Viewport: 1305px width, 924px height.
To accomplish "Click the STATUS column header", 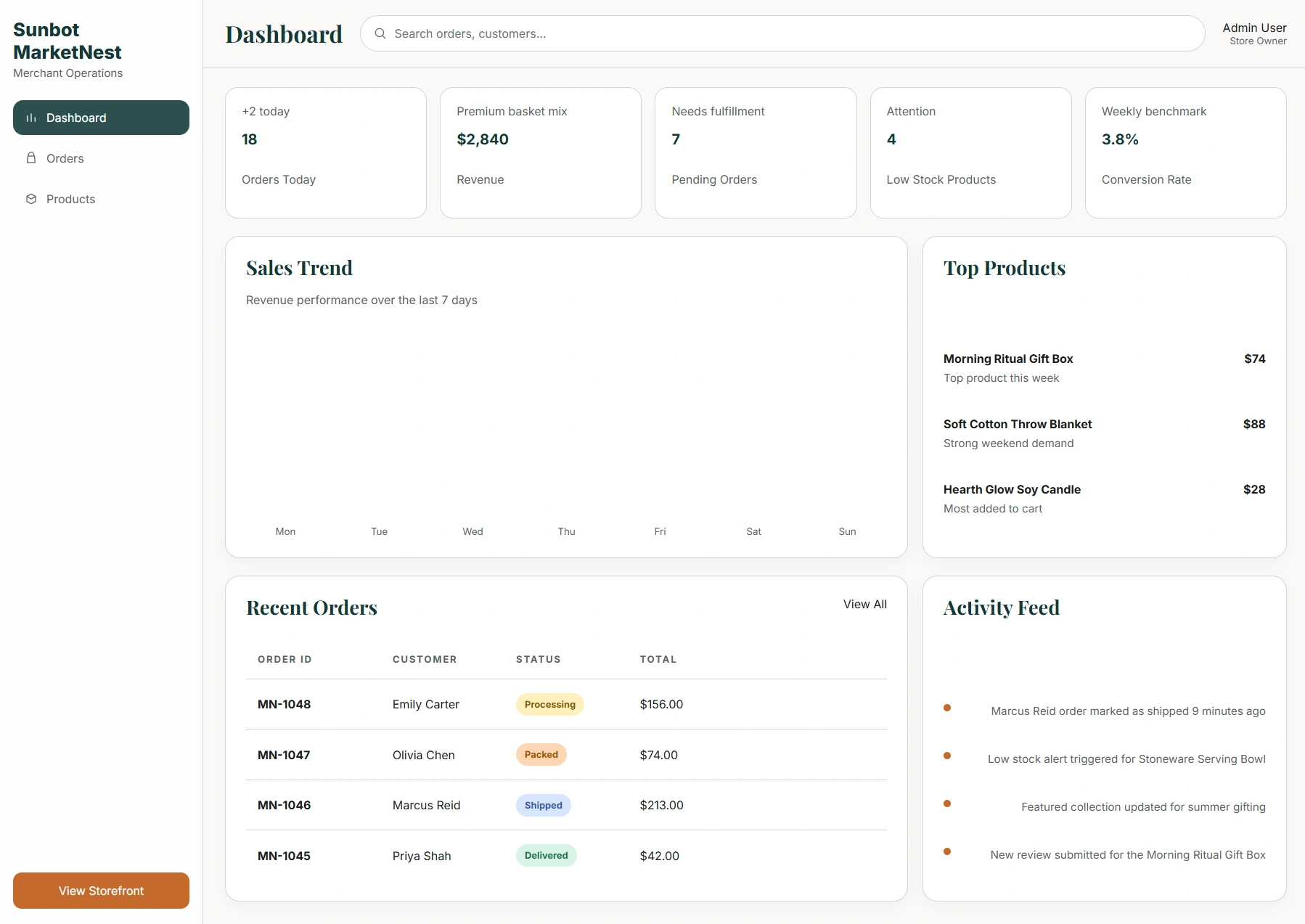I will coord(539,659).
